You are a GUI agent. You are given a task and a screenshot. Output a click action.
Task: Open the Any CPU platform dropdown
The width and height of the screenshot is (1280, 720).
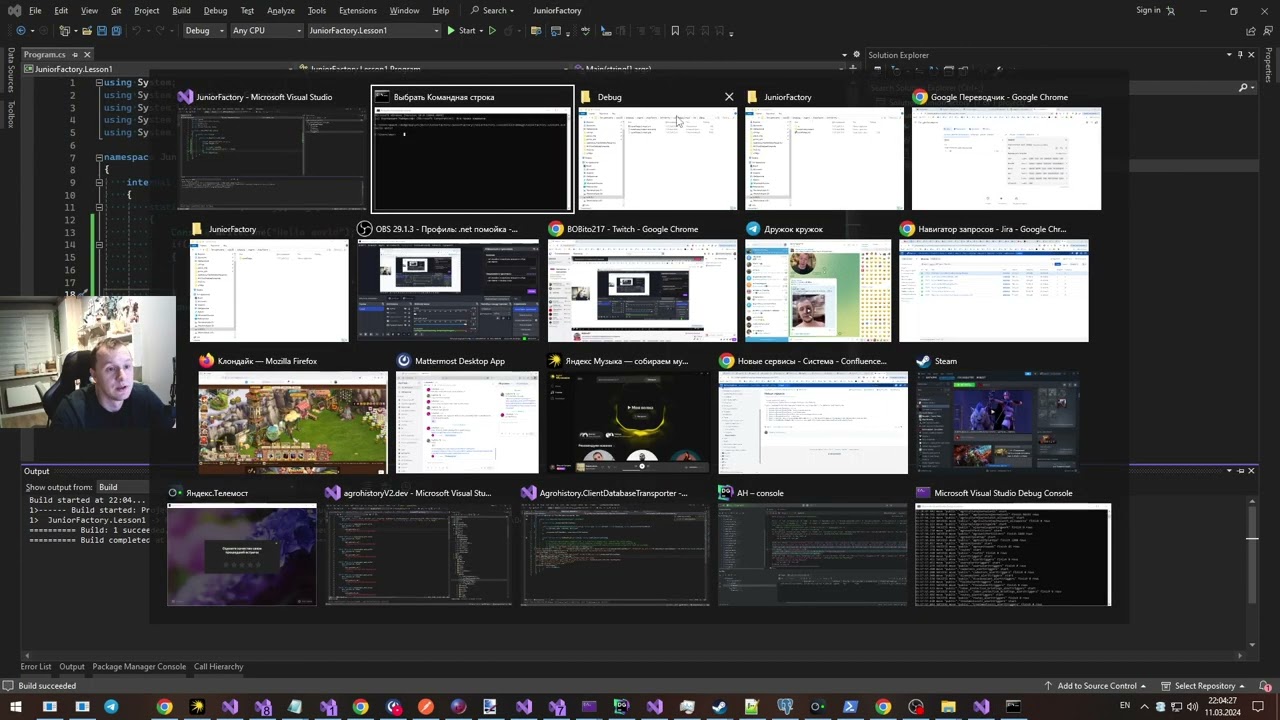click(x=266, y=31)
